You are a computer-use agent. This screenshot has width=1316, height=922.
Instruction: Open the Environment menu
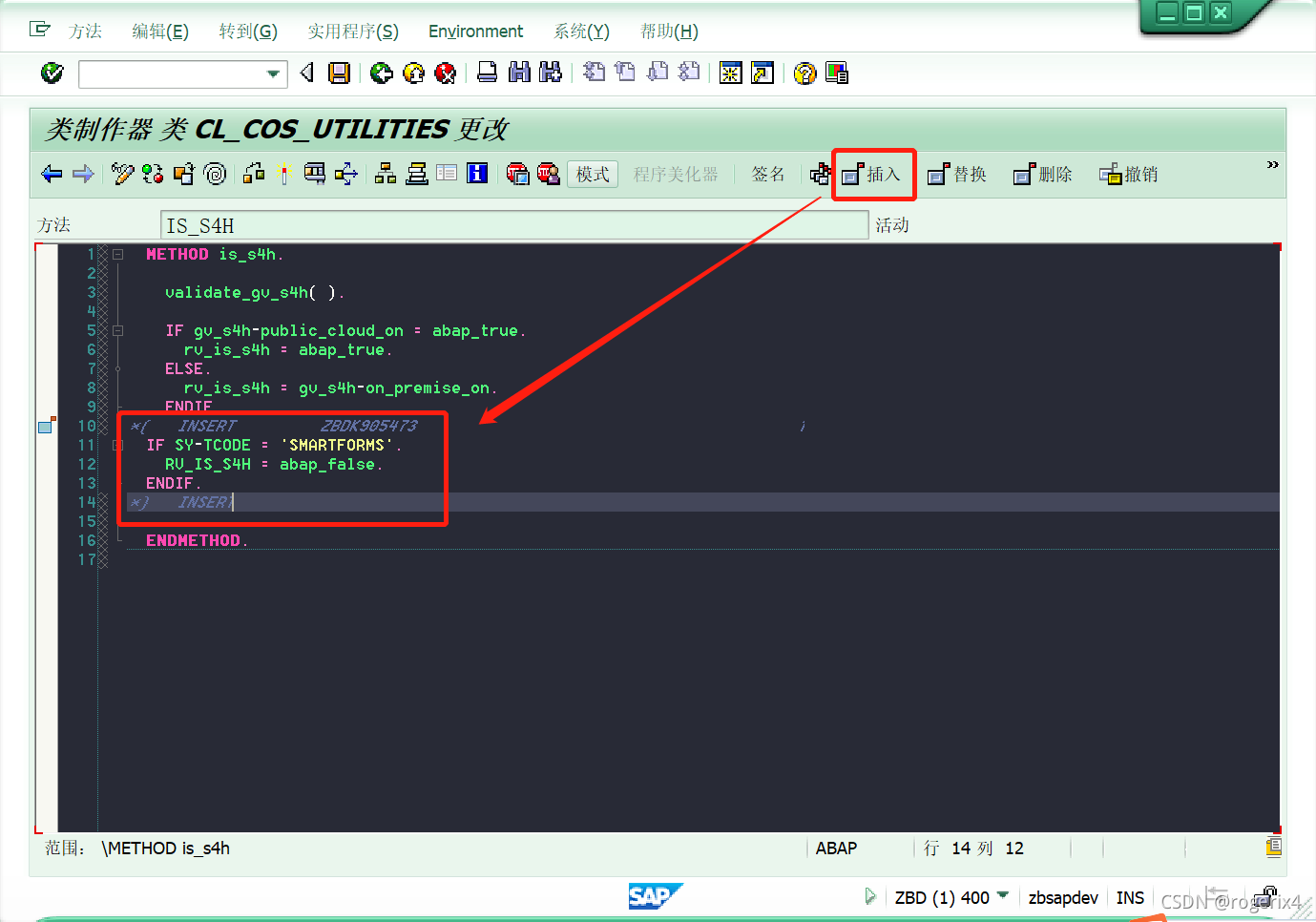[475, 31]
